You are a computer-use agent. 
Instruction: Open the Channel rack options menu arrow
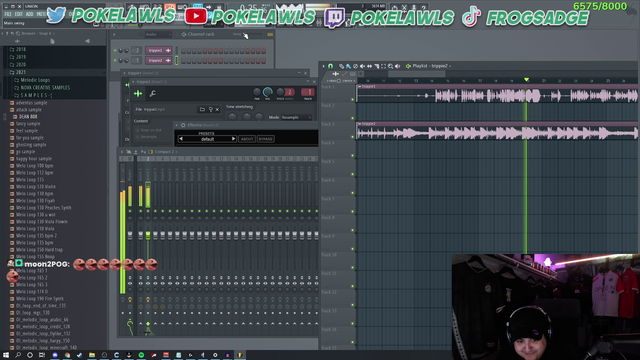[114, 34]
